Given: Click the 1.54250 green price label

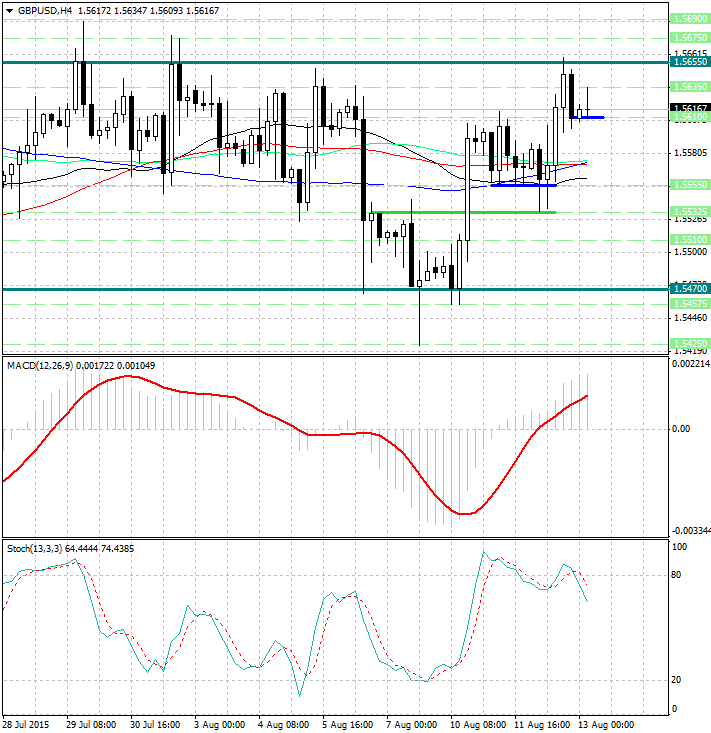Looking at the screenshot, I should click(689, 344).
